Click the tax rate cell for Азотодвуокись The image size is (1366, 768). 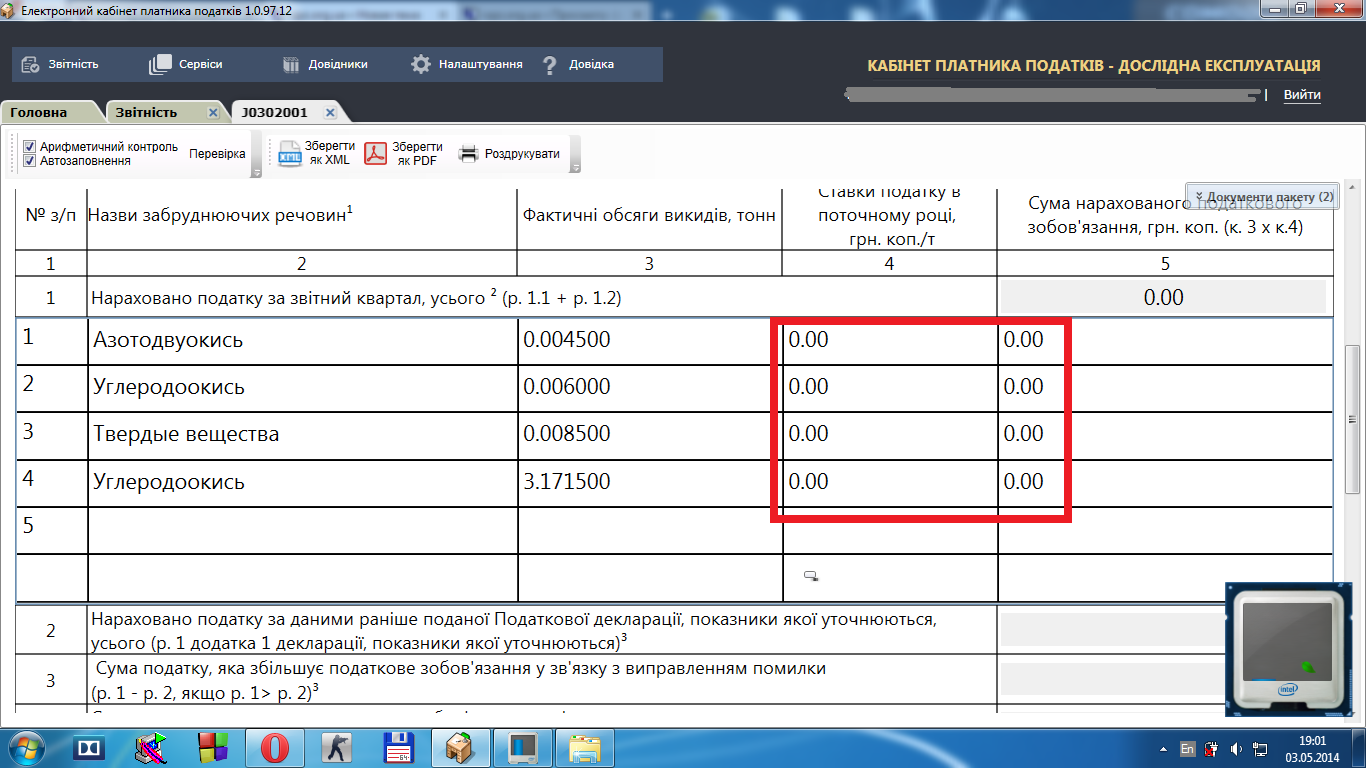pyautogui.click(x=888, y=340)
